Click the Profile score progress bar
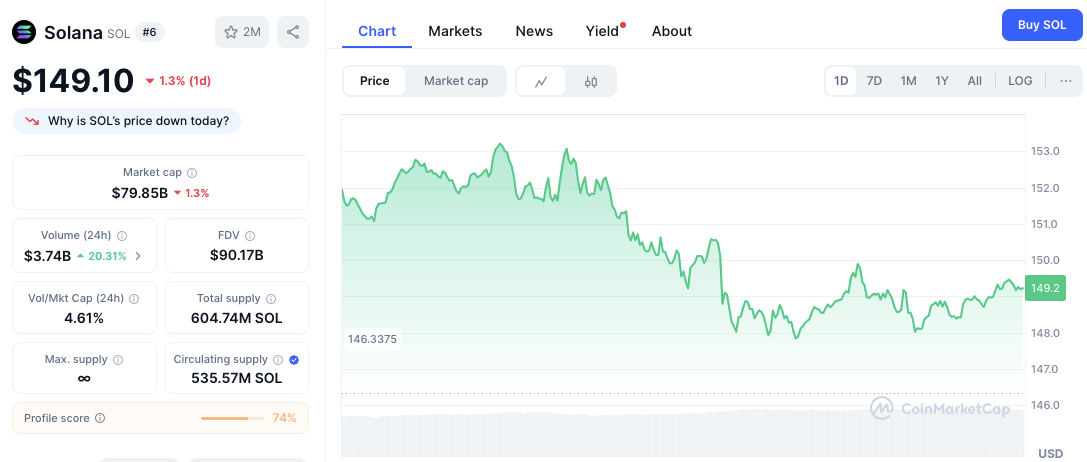 click(233, 418)
